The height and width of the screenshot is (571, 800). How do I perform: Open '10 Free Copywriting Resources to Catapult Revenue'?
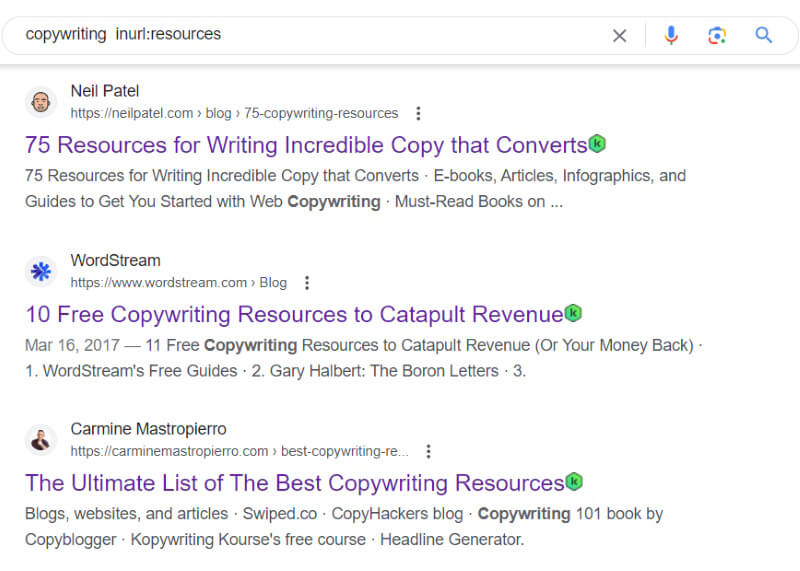(294, 314)
